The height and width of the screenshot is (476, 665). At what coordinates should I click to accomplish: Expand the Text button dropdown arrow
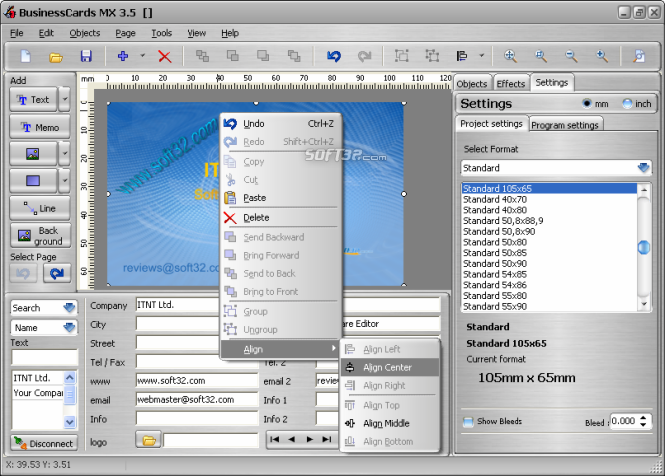[x=64, y=99]
